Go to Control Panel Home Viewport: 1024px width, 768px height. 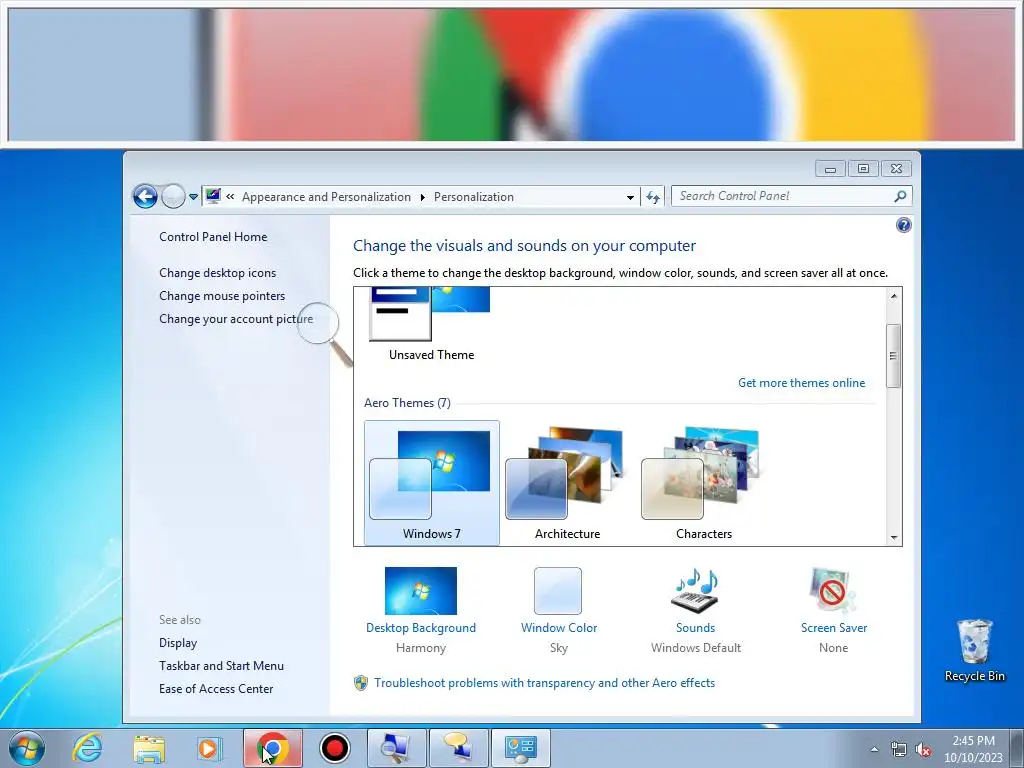click(x=213, y=236)
